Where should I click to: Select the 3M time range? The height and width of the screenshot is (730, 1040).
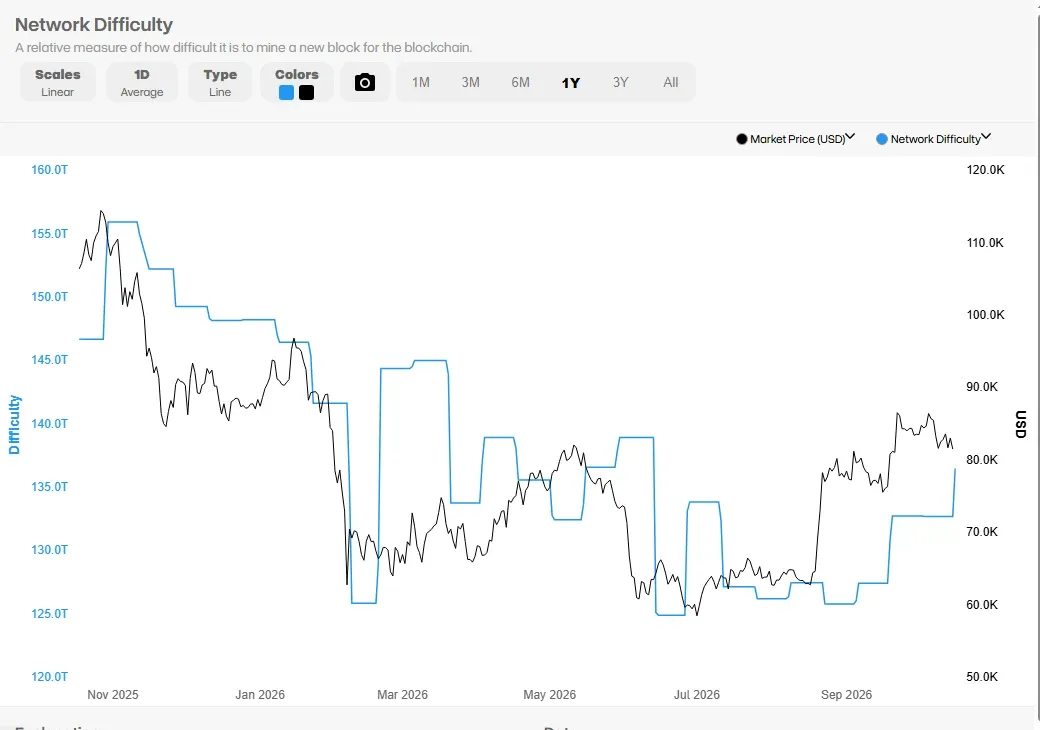(x=470, y=82)
